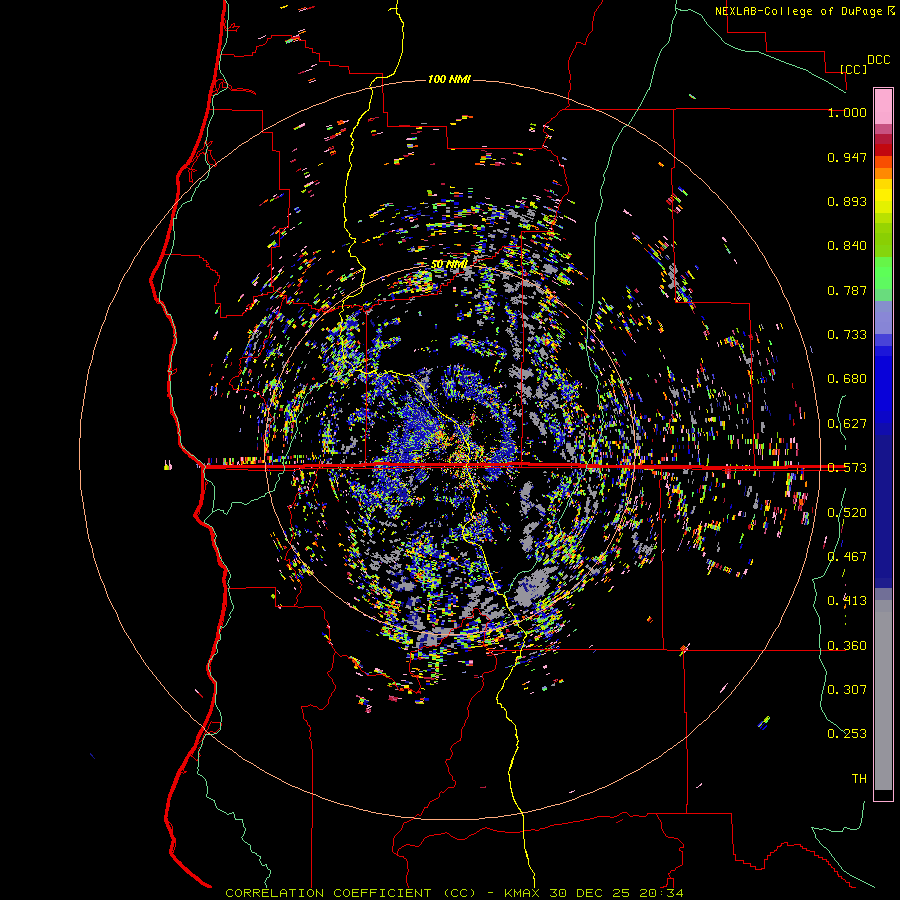900x900 pixels.
Task: Click the 0.520 scale value
Action: [847, 513]
